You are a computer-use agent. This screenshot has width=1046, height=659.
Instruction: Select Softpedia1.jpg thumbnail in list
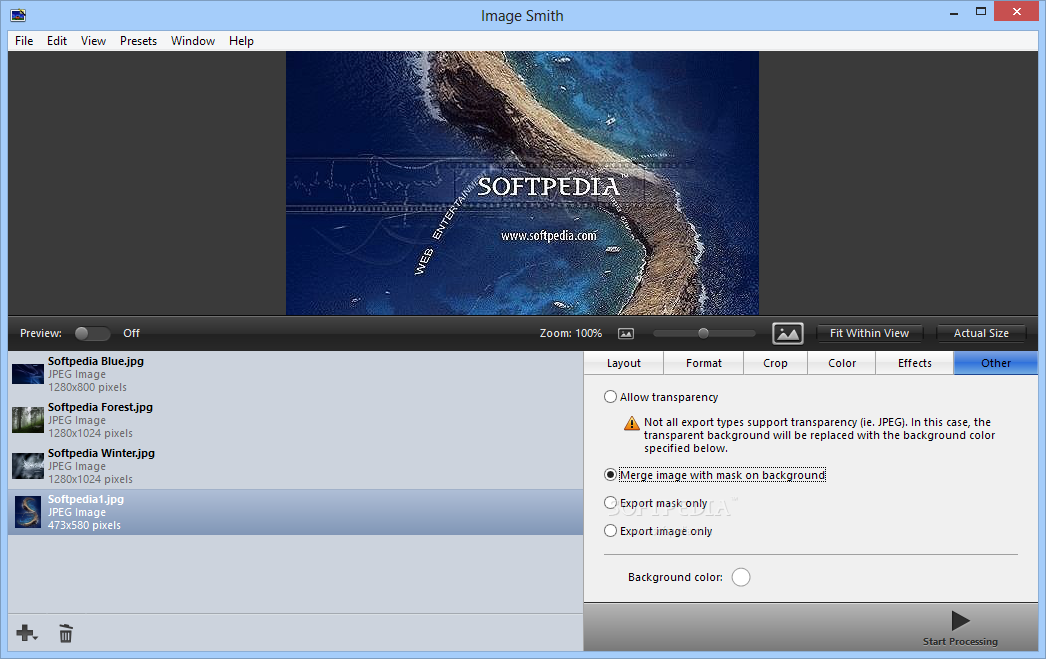[28, 512]
